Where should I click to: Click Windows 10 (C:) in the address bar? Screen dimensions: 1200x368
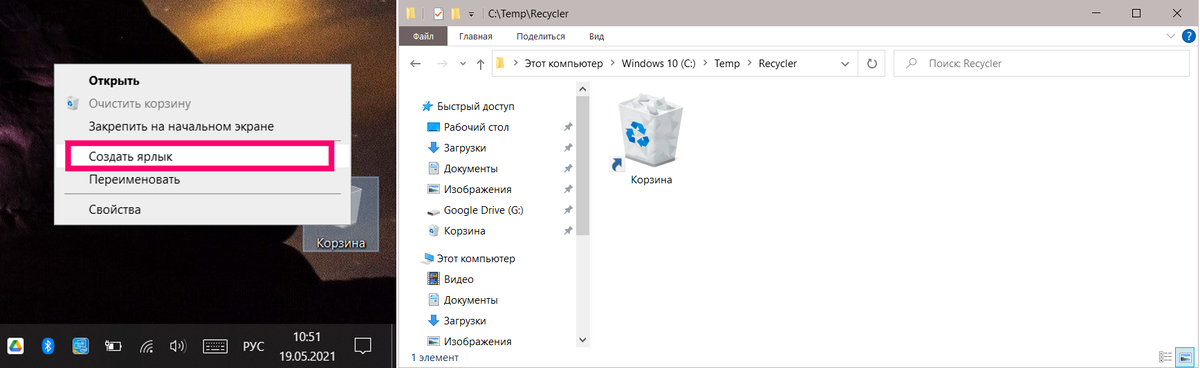659,63
